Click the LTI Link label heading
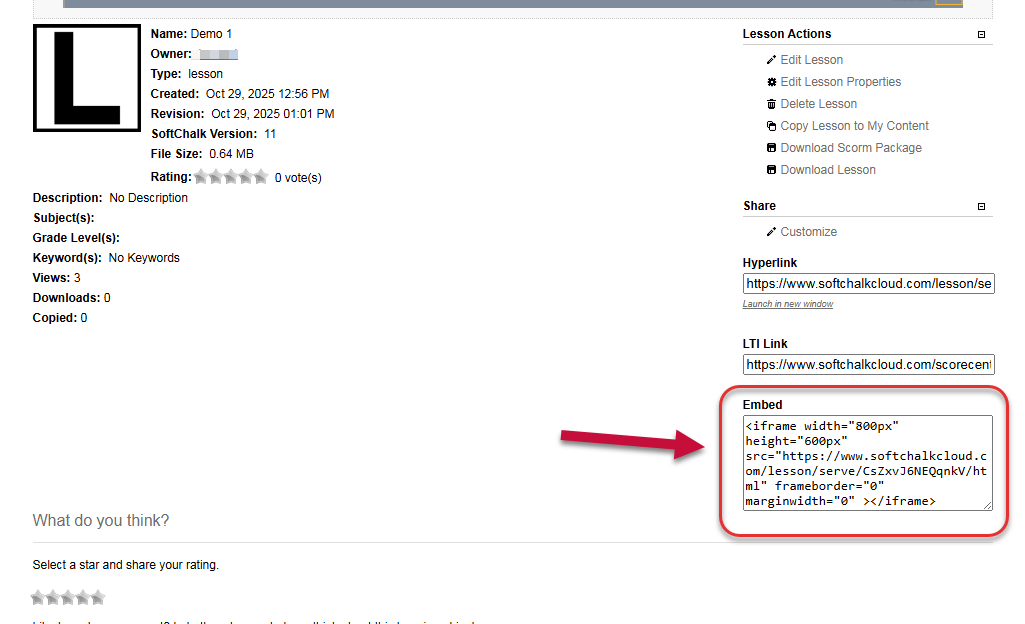The image size is (1025, 624). [765, 343]
